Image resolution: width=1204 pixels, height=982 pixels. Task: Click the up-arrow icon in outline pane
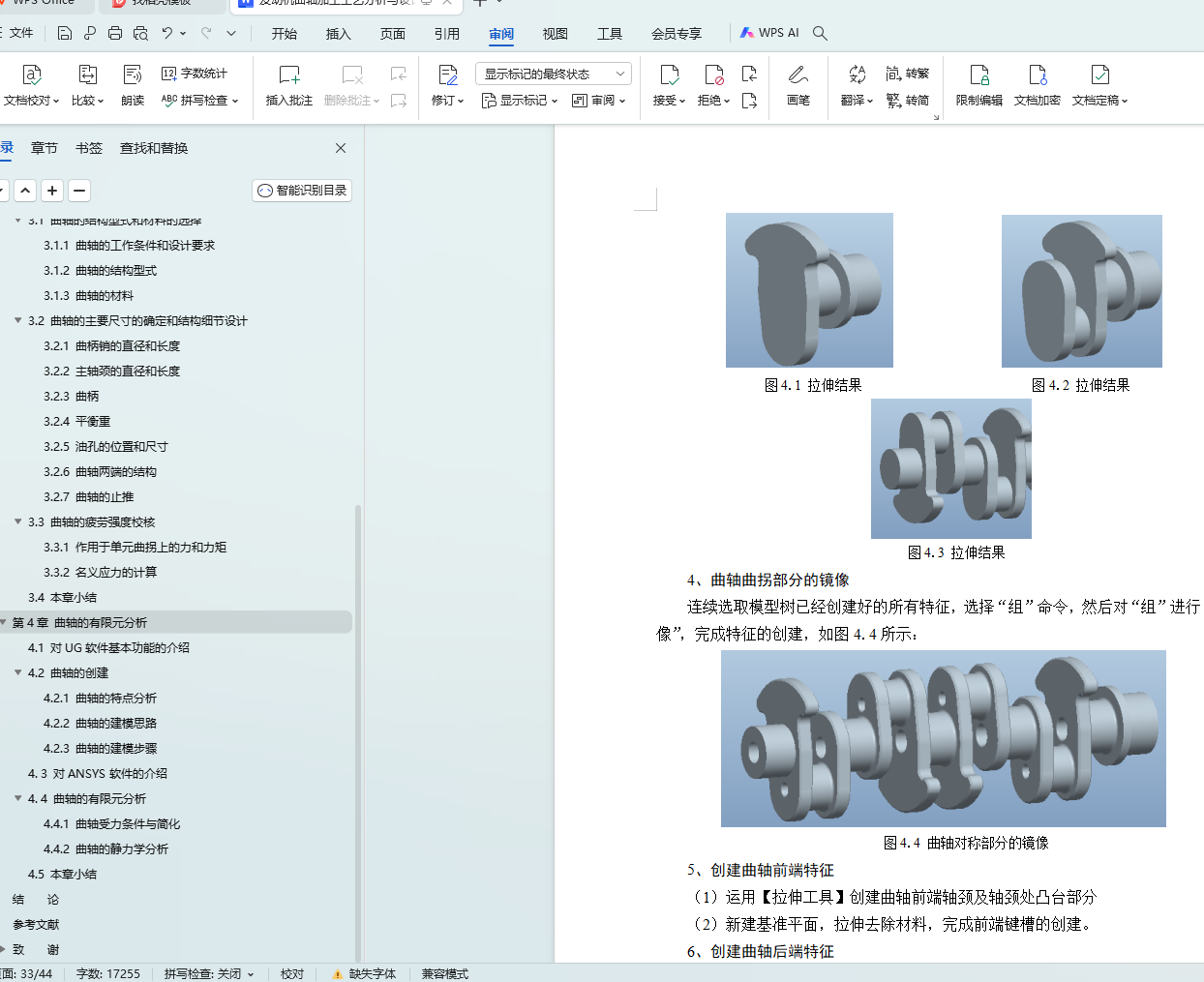point(25,191)
